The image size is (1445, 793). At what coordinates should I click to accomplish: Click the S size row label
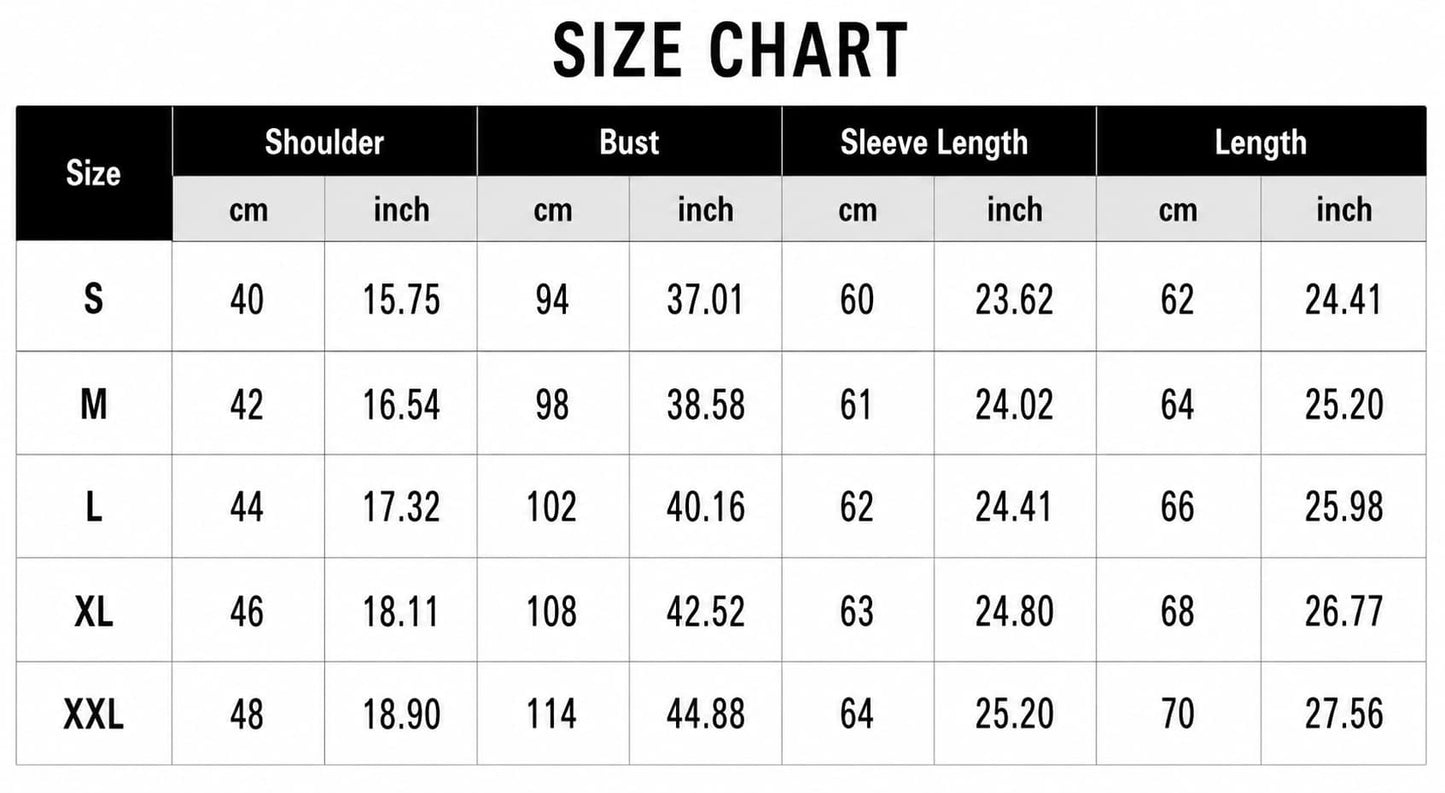click(x=94, y=298)
